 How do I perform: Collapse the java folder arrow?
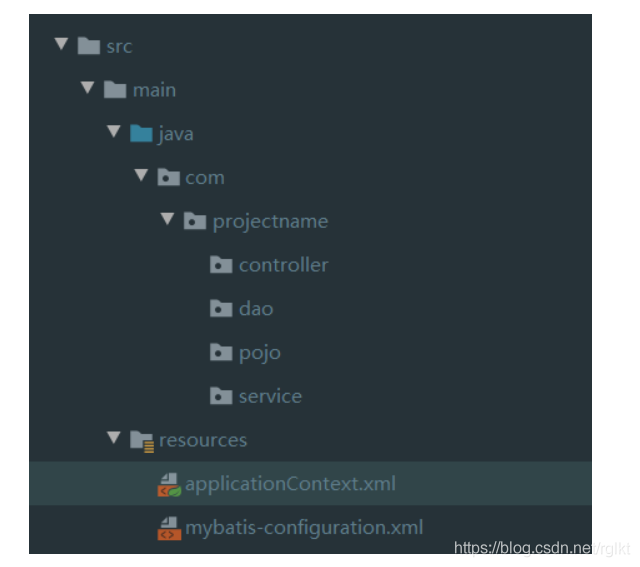pyautogui.click(x=114, y=133)
